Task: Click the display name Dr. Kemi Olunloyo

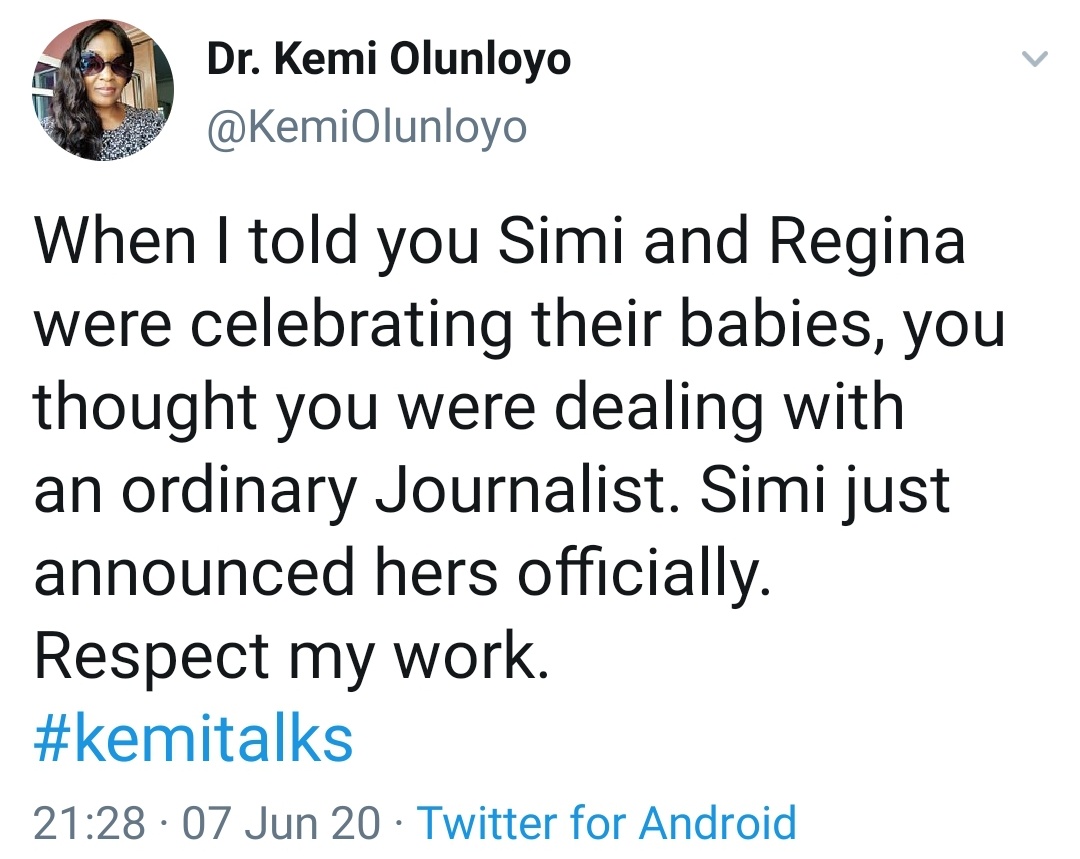Action: 388,61
